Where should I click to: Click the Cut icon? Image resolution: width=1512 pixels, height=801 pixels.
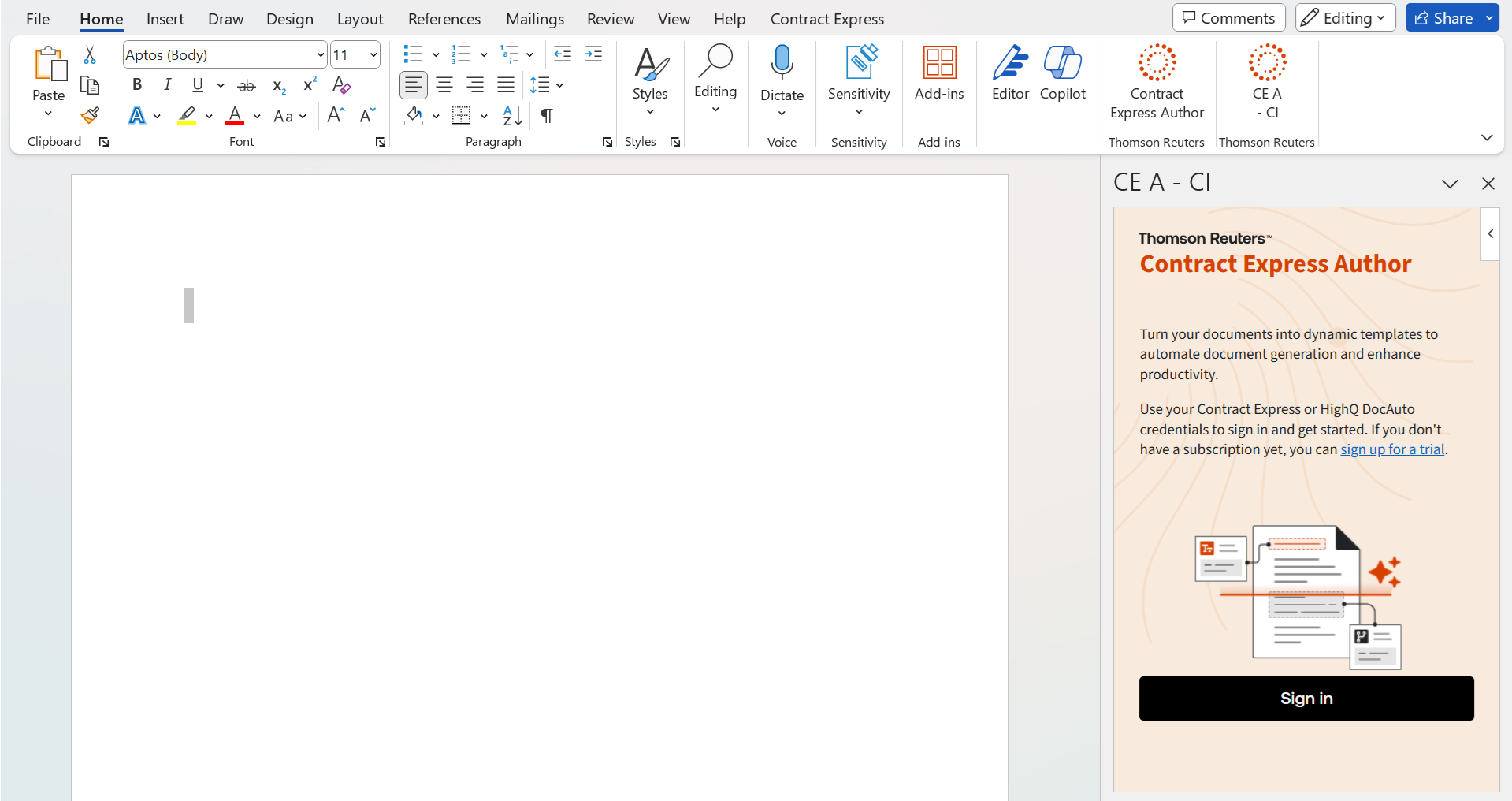point(89,54)
